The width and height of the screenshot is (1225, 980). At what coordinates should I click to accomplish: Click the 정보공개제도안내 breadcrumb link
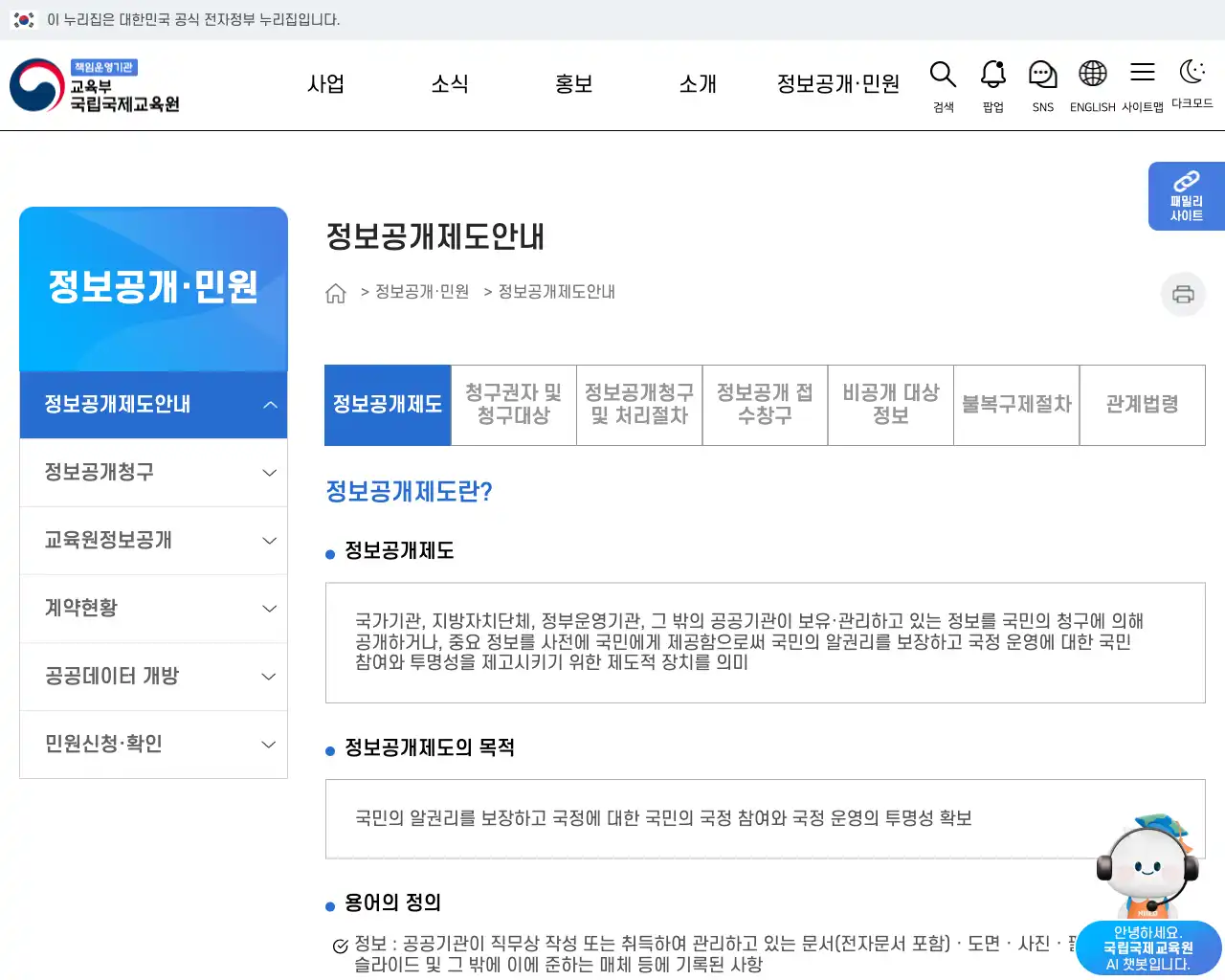coord(557,292)
